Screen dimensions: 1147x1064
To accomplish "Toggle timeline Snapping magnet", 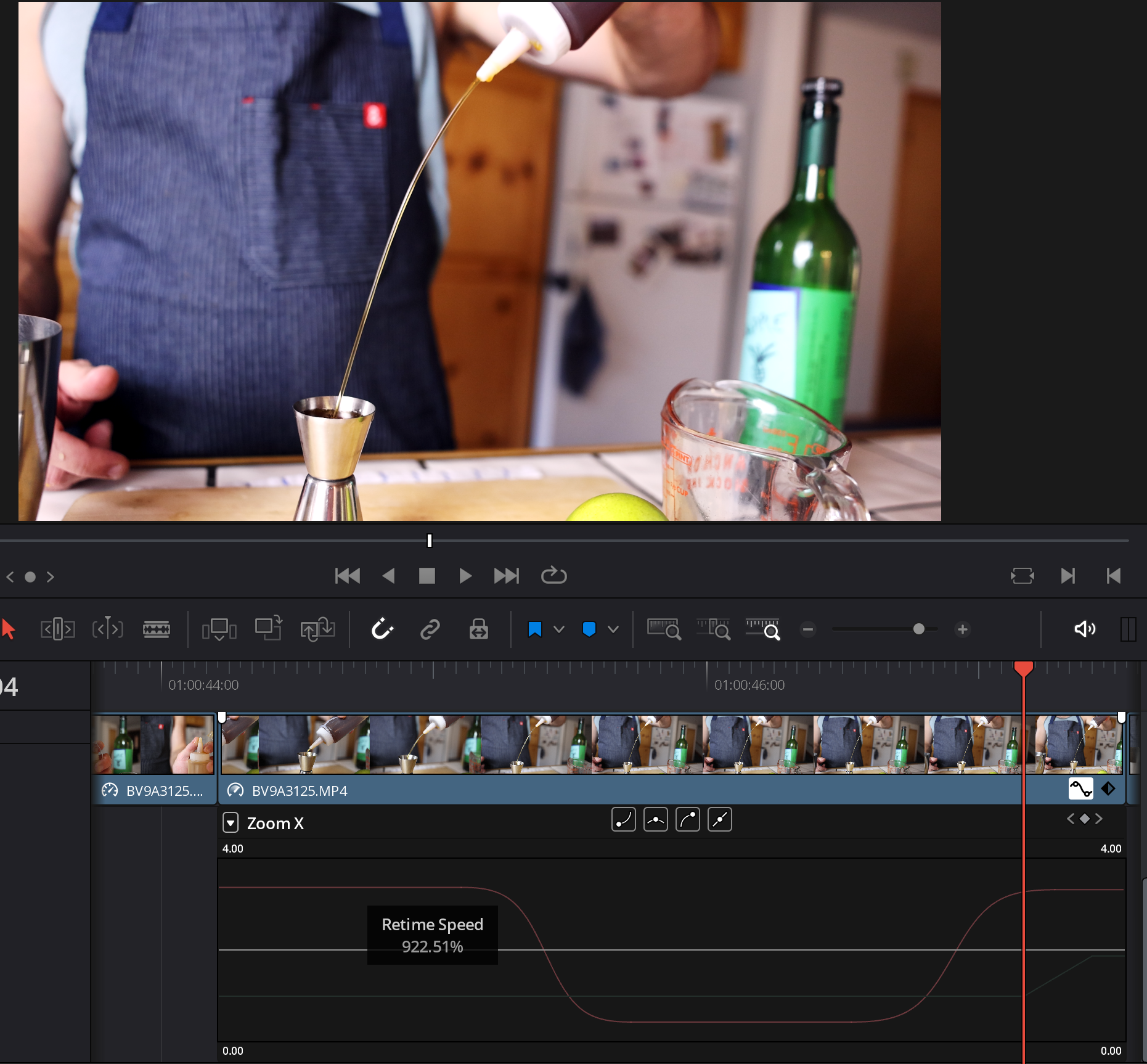I will point(382,629).
